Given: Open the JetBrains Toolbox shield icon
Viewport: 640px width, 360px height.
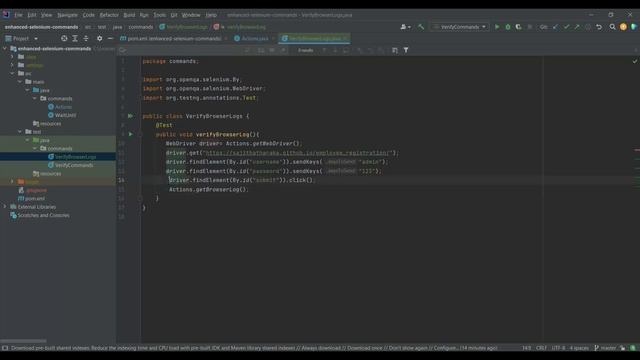Looking at the screenshot, I should click(x=633, y=27).
